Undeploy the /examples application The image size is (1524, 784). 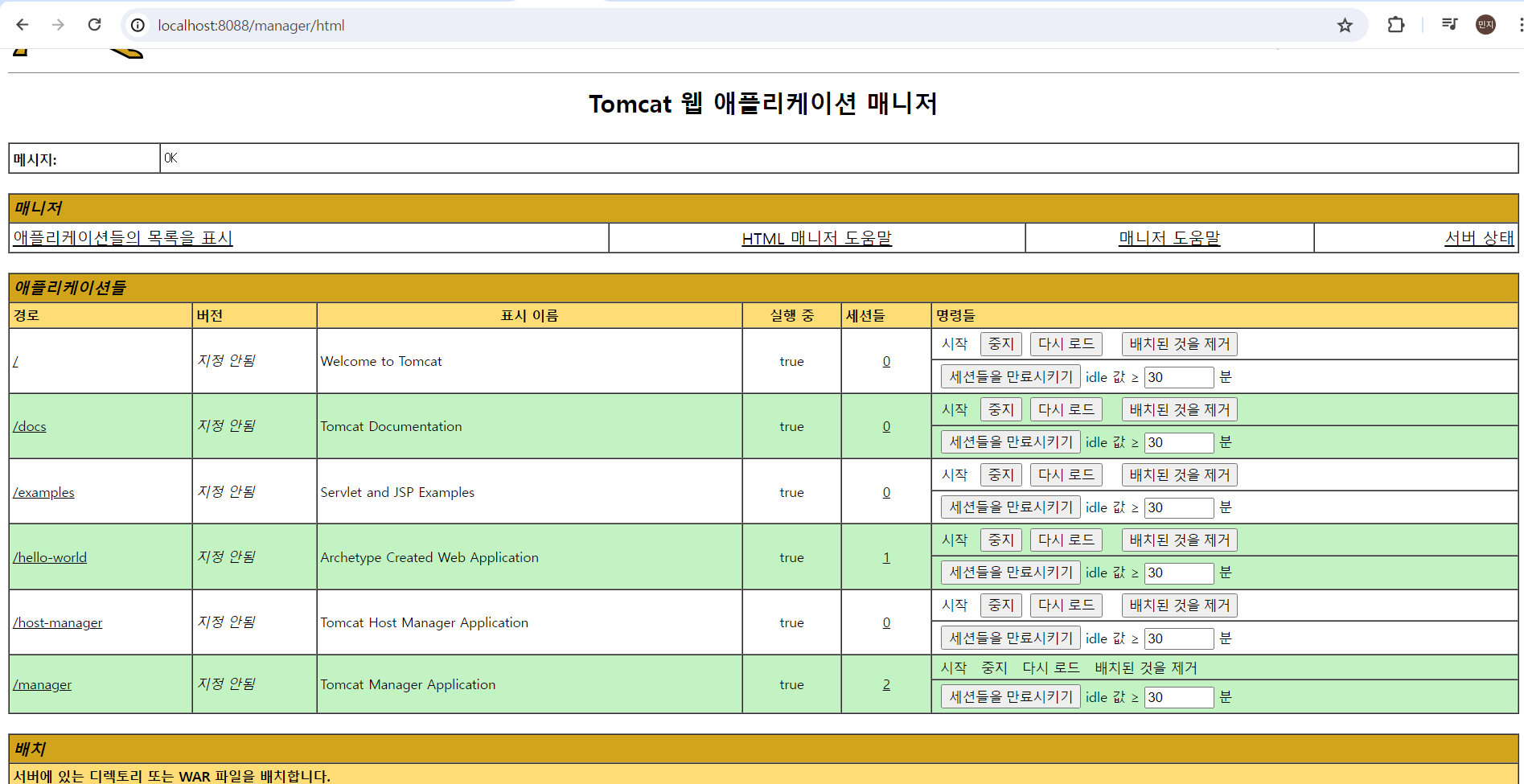pyautogui.click(x=1179, y=474)
